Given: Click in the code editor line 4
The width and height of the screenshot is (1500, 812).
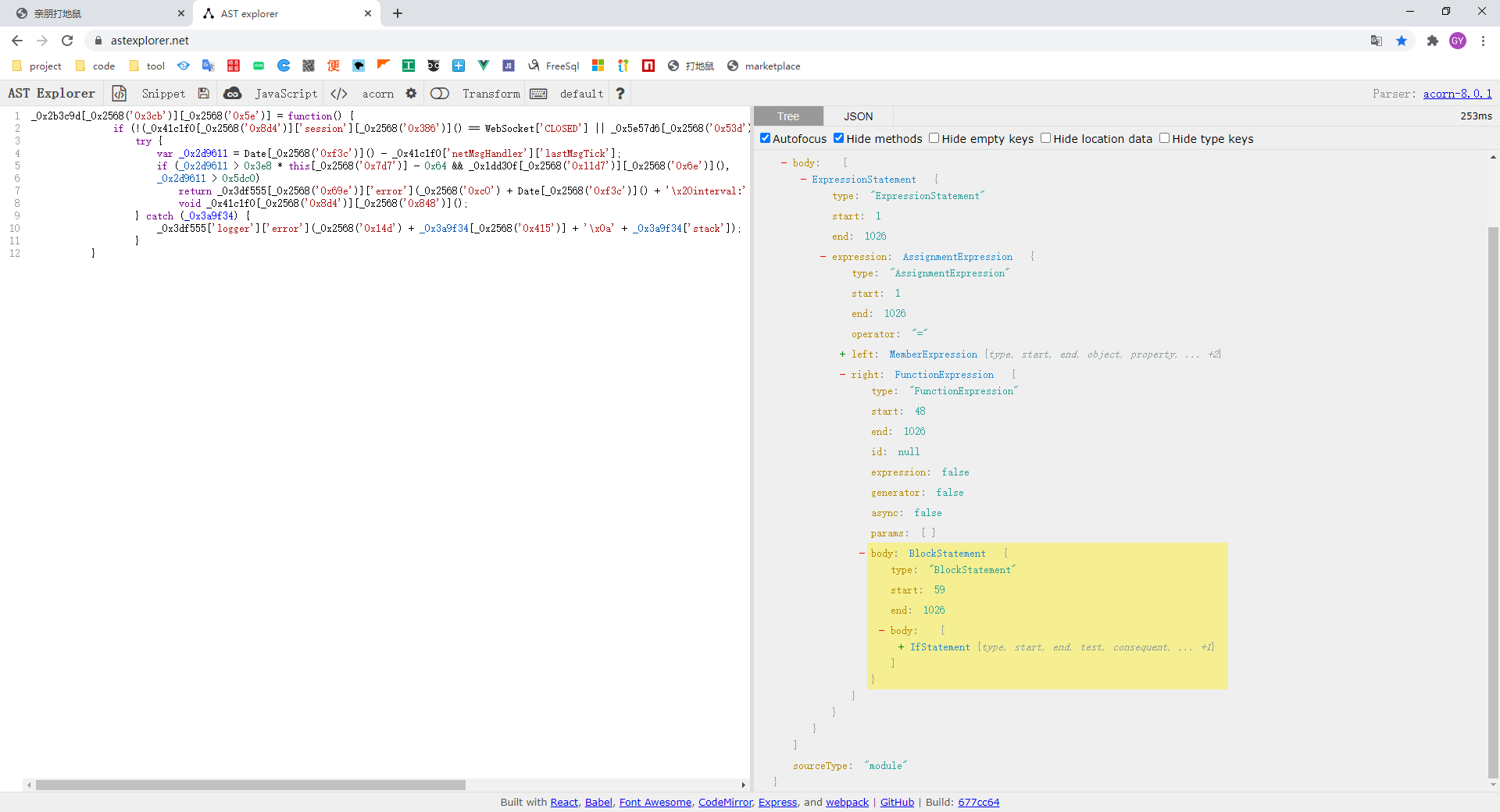Looking at the screenshot, I should (388, 154).
